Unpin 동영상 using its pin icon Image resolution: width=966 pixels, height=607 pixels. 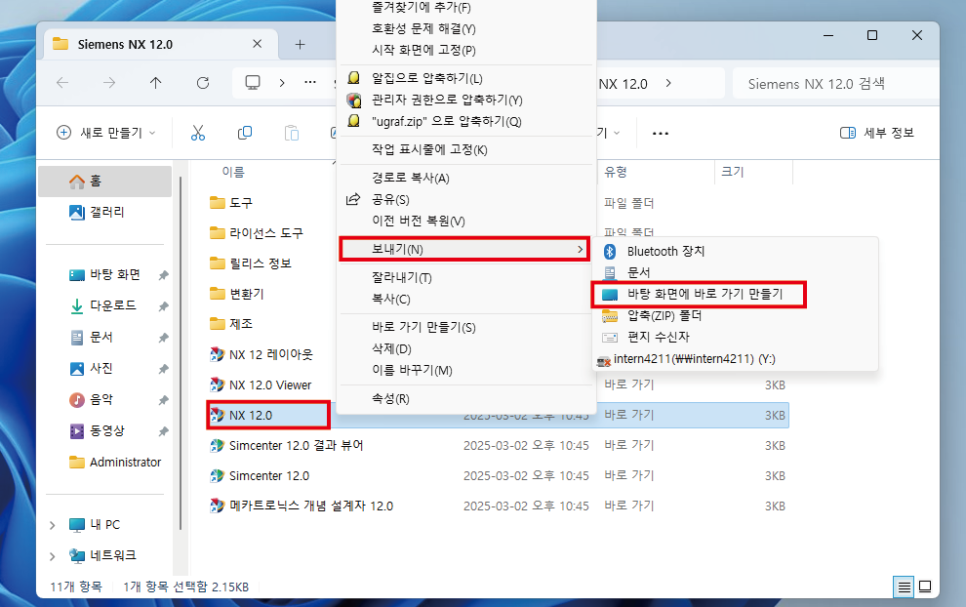pos(163,431)
